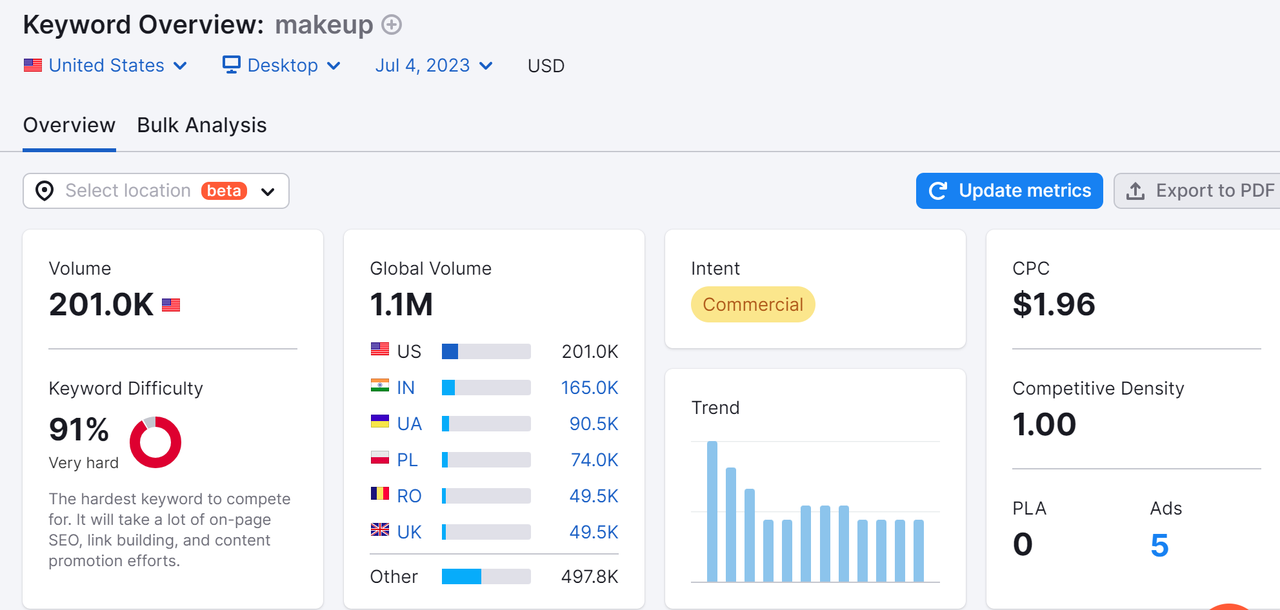Click the tallest bar in Trend chart

pyautogui.click(x=712, y=511)
